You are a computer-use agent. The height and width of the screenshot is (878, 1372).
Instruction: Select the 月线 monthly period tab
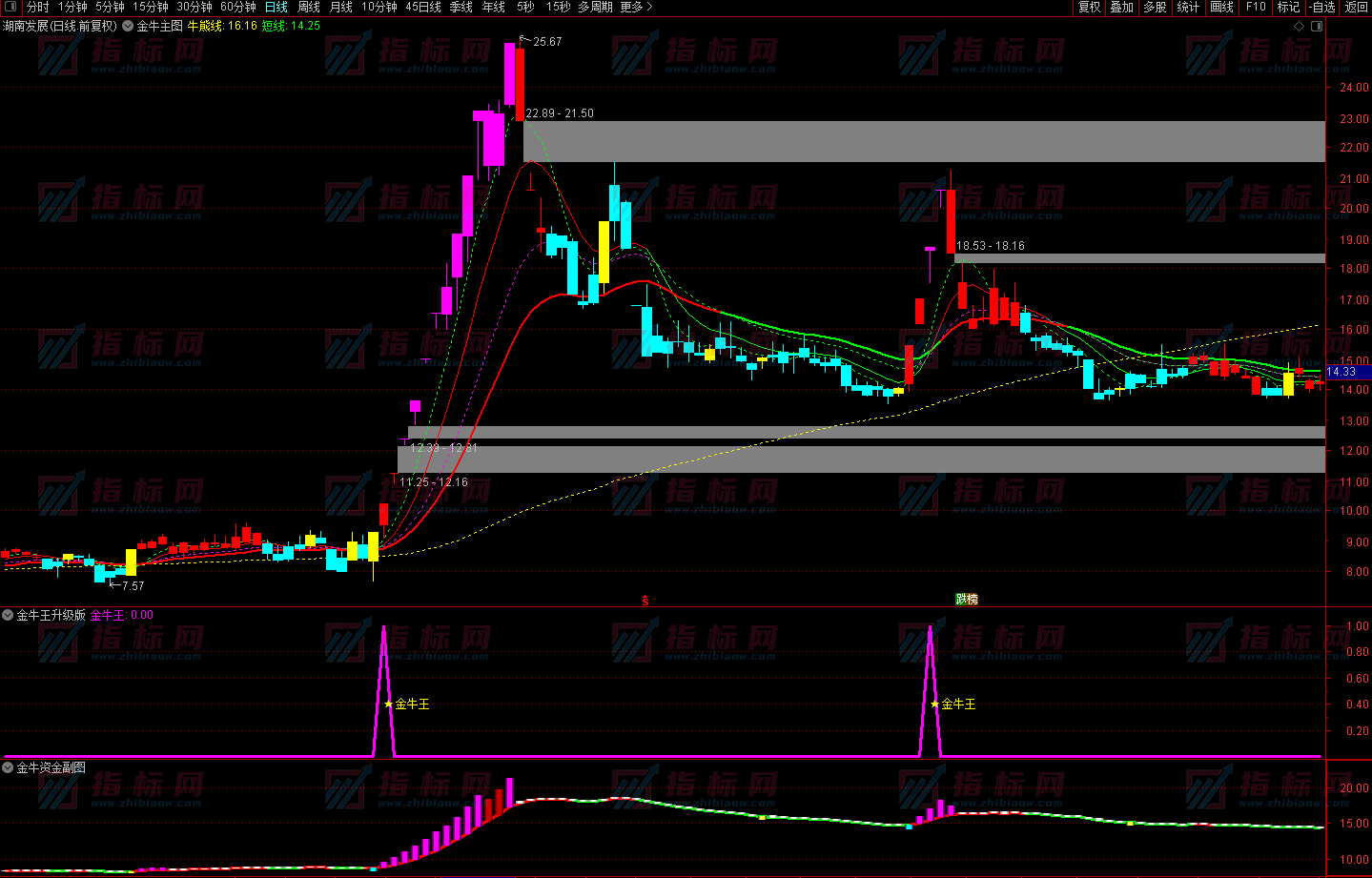click(x=341, y=7)
